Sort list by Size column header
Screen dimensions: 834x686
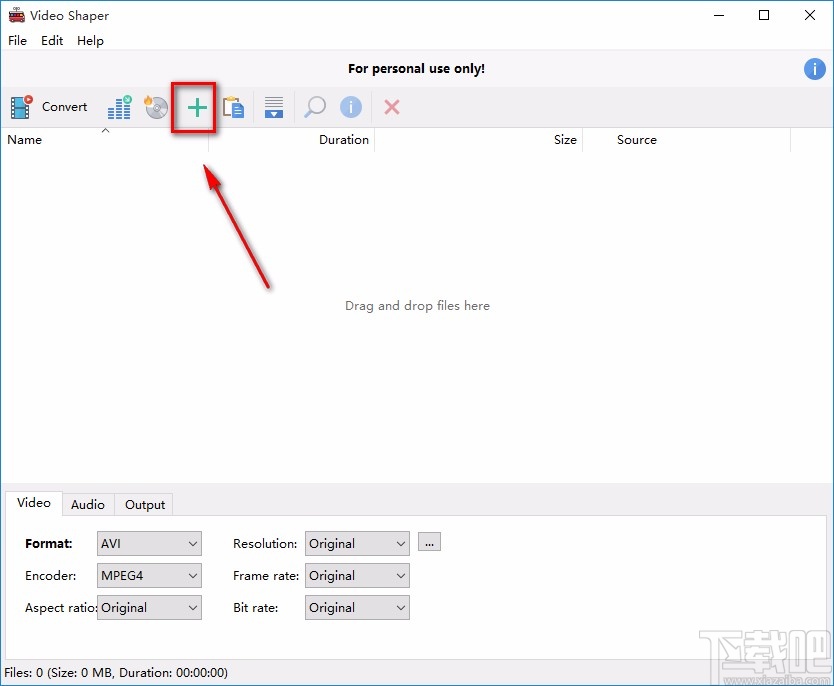pos(479,140)
